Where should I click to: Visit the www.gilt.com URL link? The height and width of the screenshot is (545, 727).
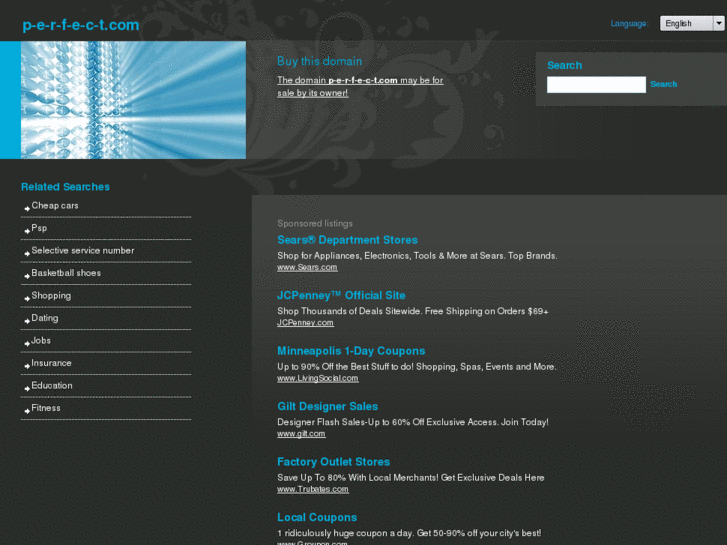(x=301, y=434)
